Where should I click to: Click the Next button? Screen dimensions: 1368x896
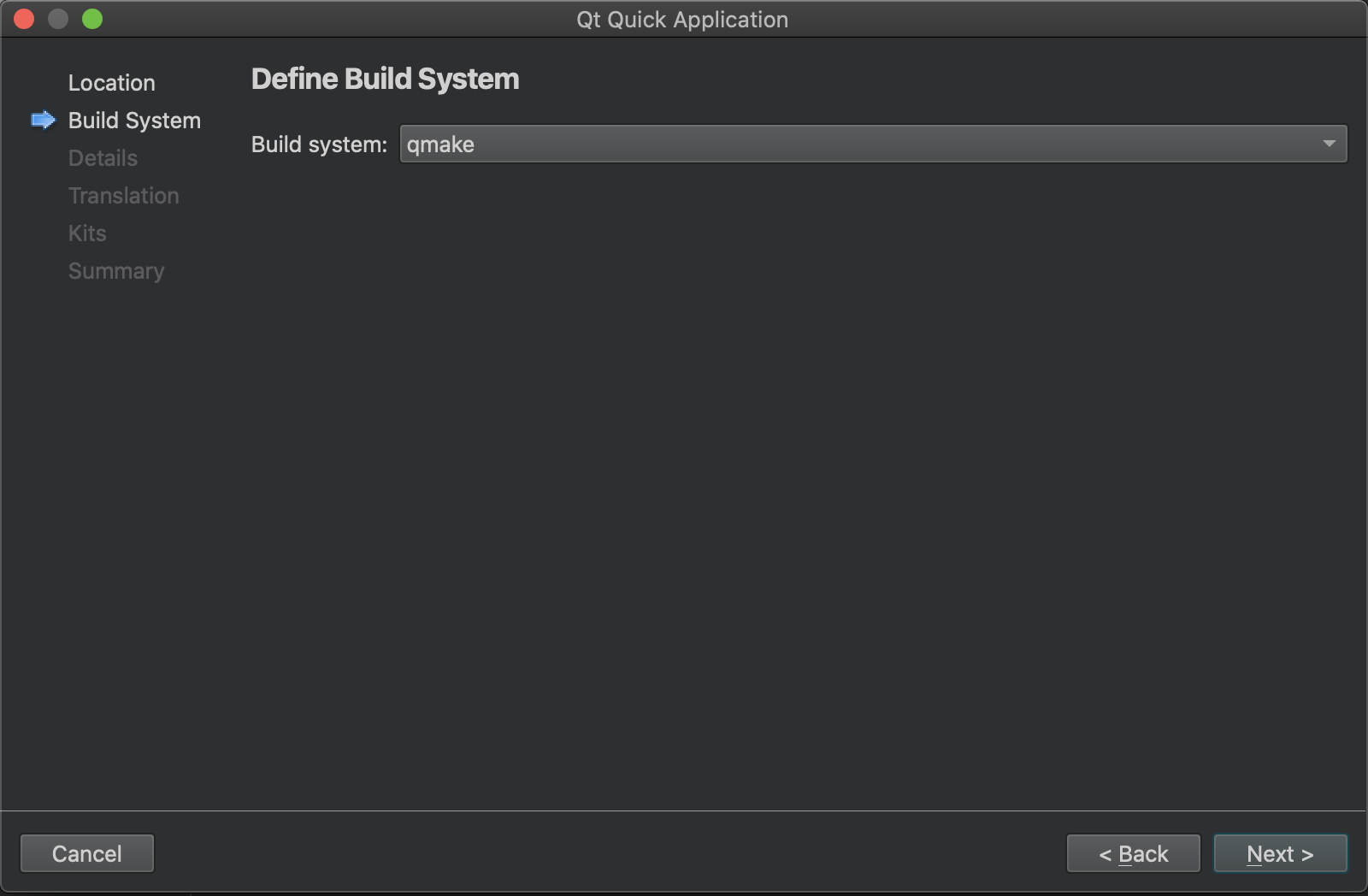pos(1280,853)
